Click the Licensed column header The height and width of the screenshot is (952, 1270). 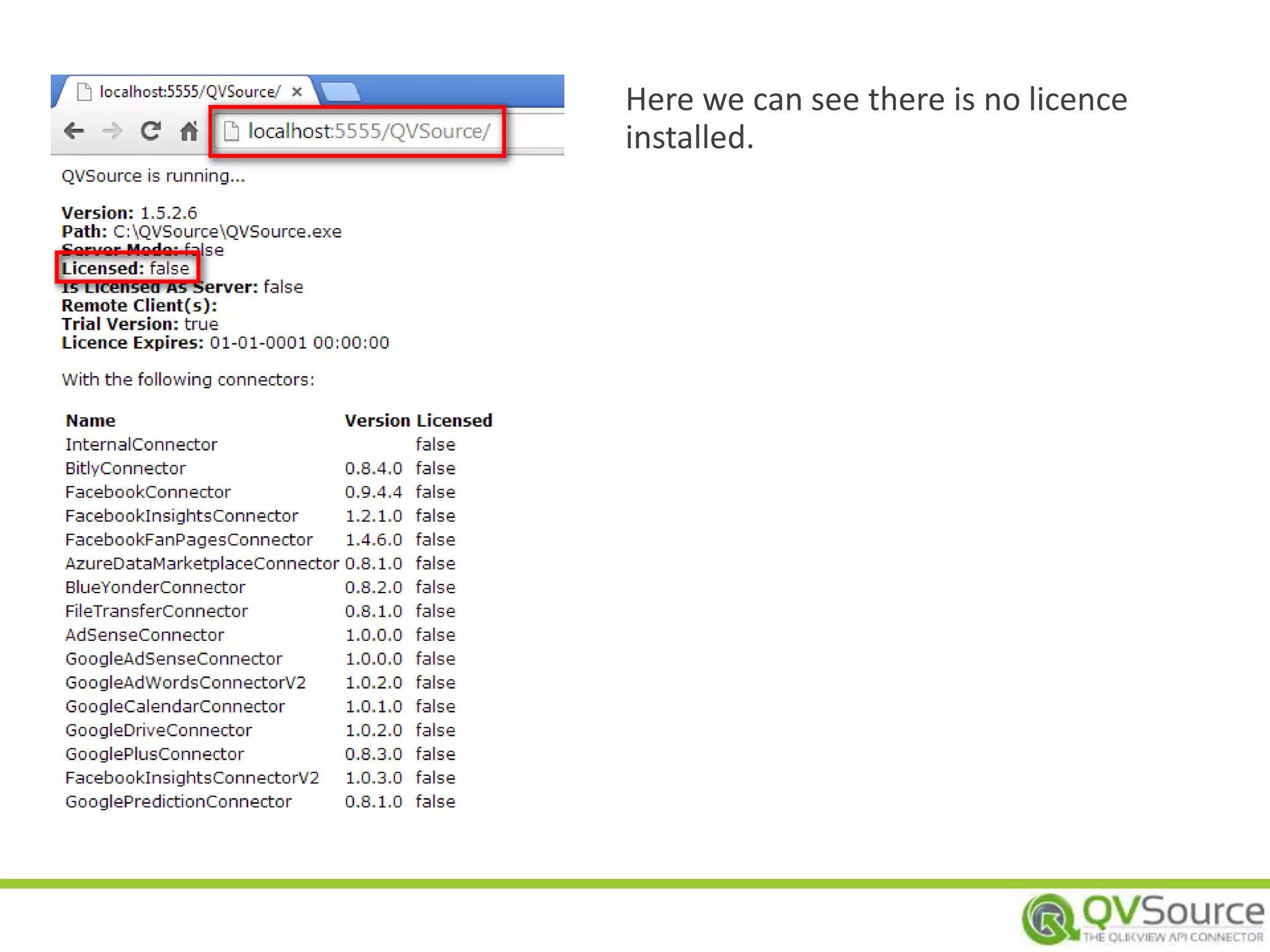coord(455,421)
